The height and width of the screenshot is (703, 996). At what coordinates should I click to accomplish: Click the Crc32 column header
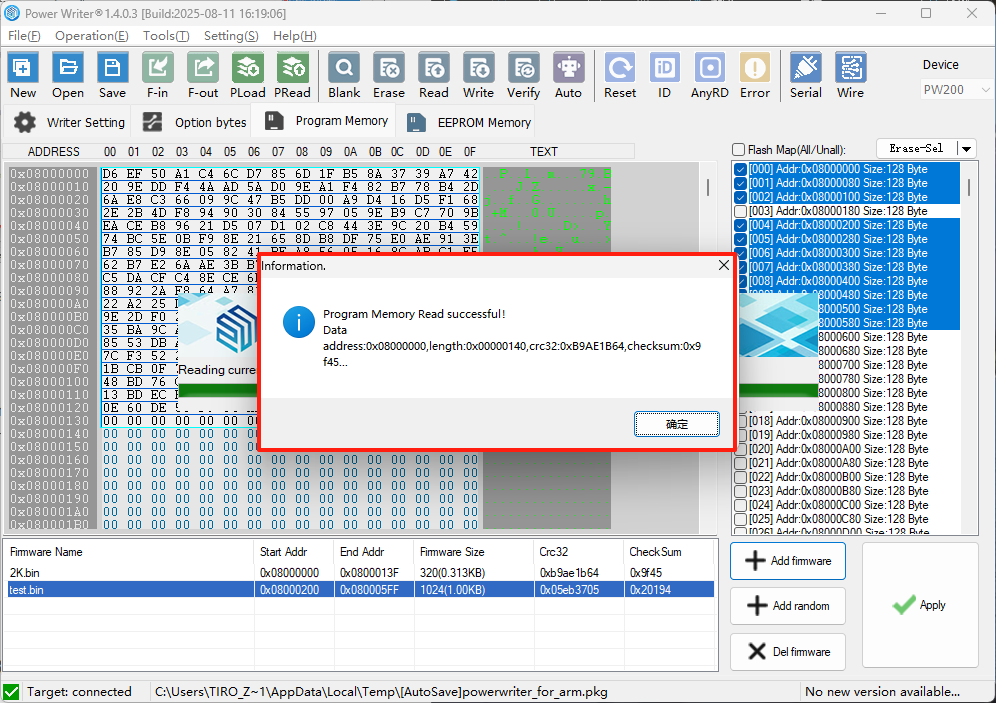coord(579,552)
